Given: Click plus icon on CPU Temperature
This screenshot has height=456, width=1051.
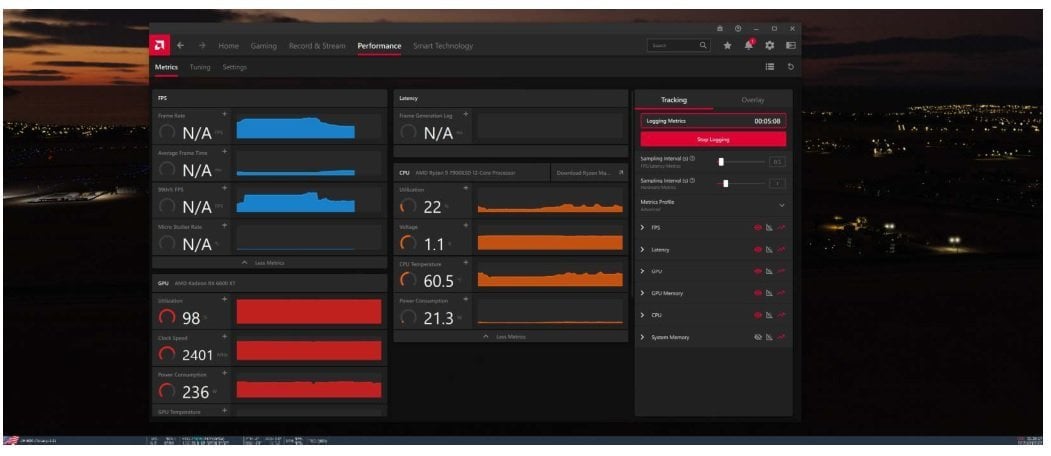Looking at the screenshot, I should coord(466,263).
